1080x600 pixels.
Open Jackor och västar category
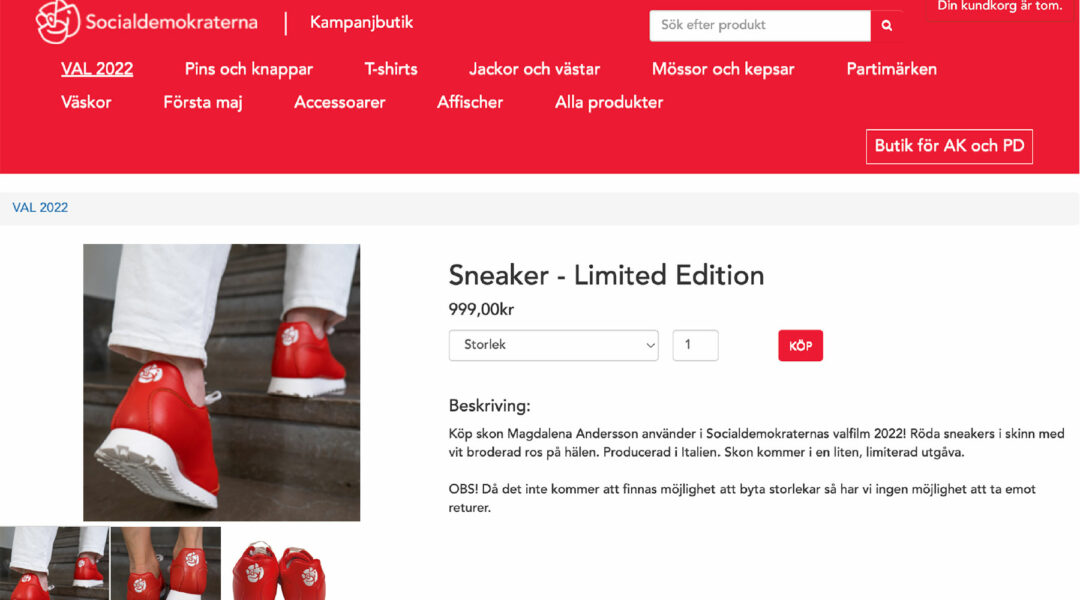coord(534,70)
